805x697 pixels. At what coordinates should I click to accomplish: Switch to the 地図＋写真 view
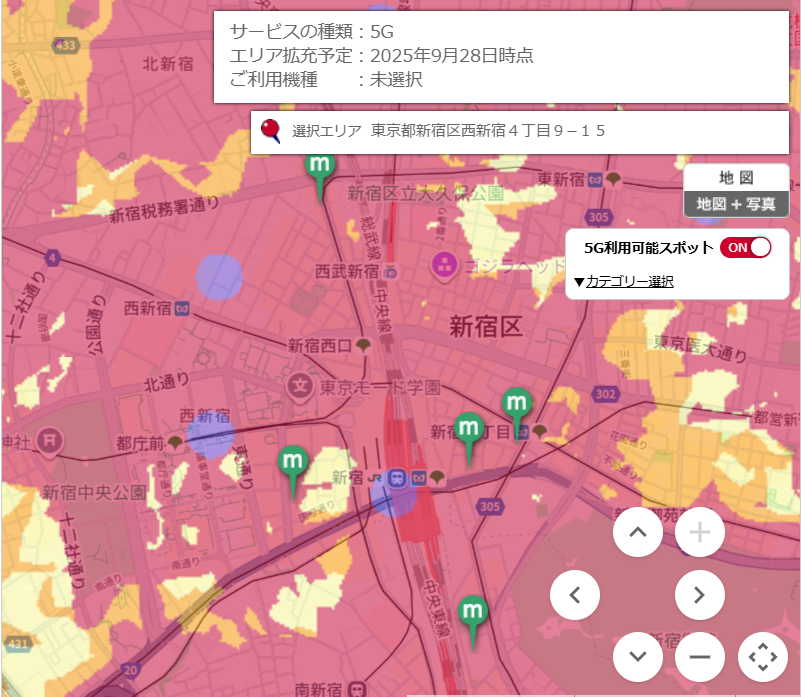pyautogui.click(x=736, y=203)
